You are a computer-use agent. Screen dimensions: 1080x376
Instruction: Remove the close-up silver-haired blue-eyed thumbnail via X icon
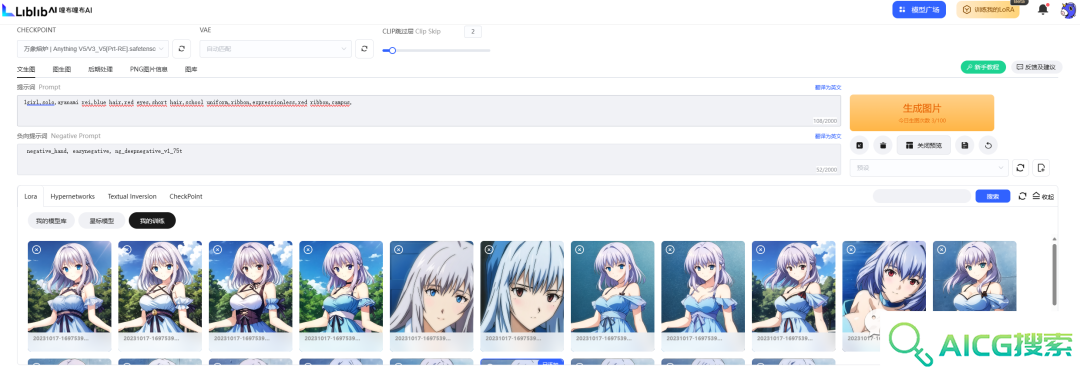pyautogui.click(x=398, y=249)
